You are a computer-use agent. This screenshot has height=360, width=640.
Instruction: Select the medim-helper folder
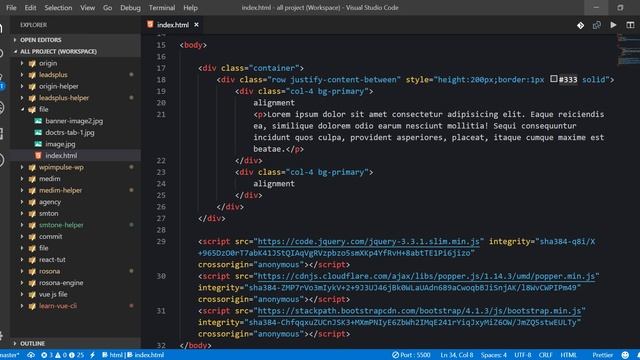coord(60,190)
